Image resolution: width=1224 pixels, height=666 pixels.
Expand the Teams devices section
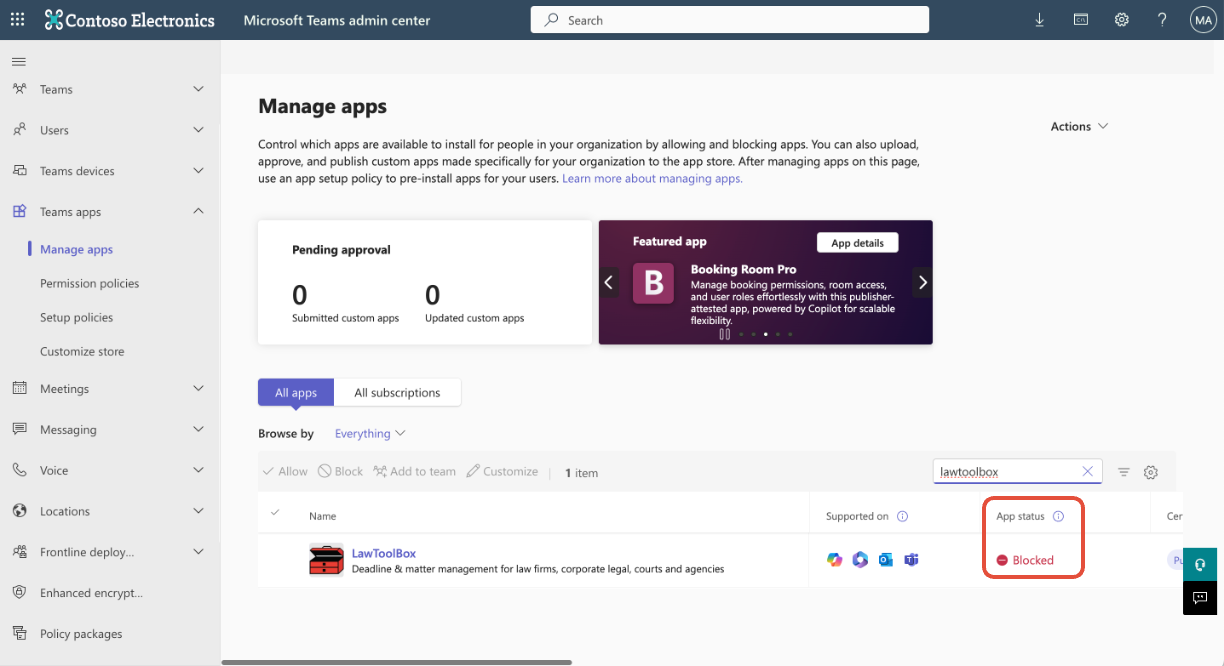point(198,171)
